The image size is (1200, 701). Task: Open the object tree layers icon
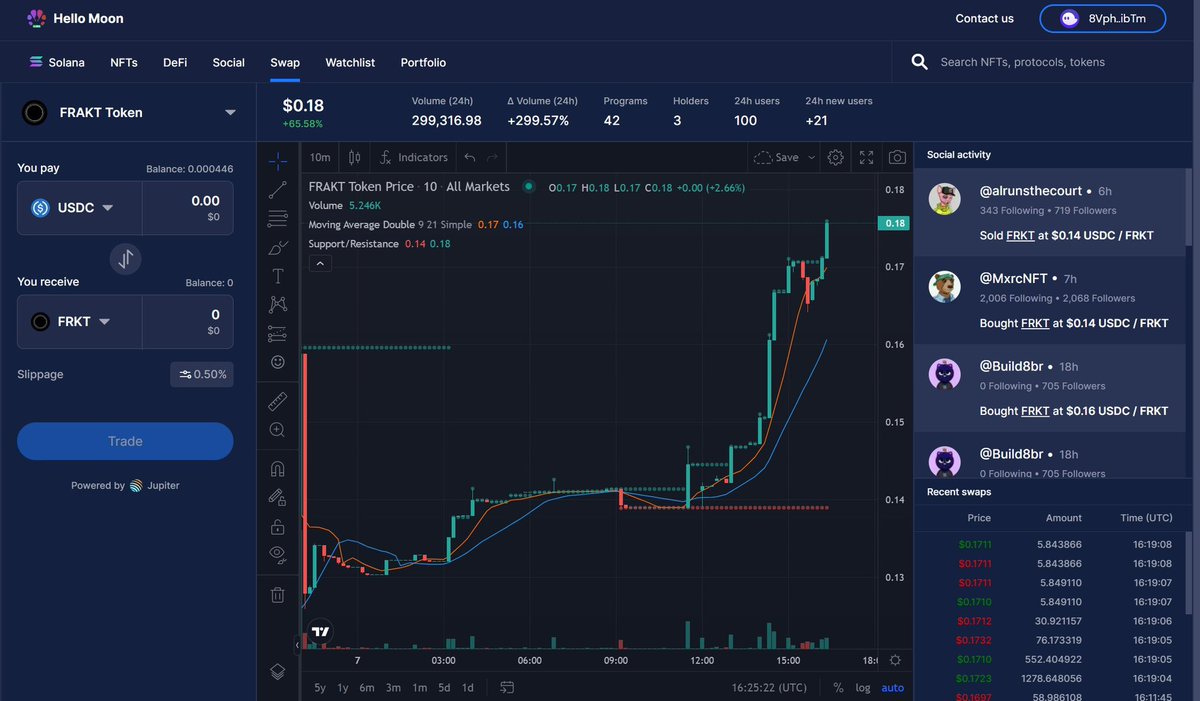pos(278,671)
